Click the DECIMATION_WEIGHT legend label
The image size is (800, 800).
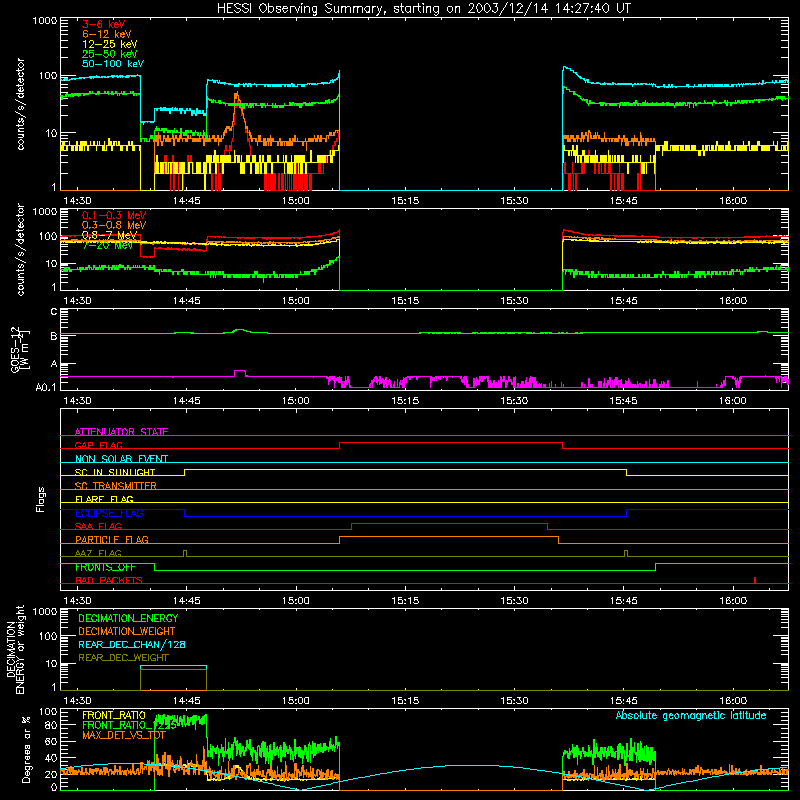[127, 631]
